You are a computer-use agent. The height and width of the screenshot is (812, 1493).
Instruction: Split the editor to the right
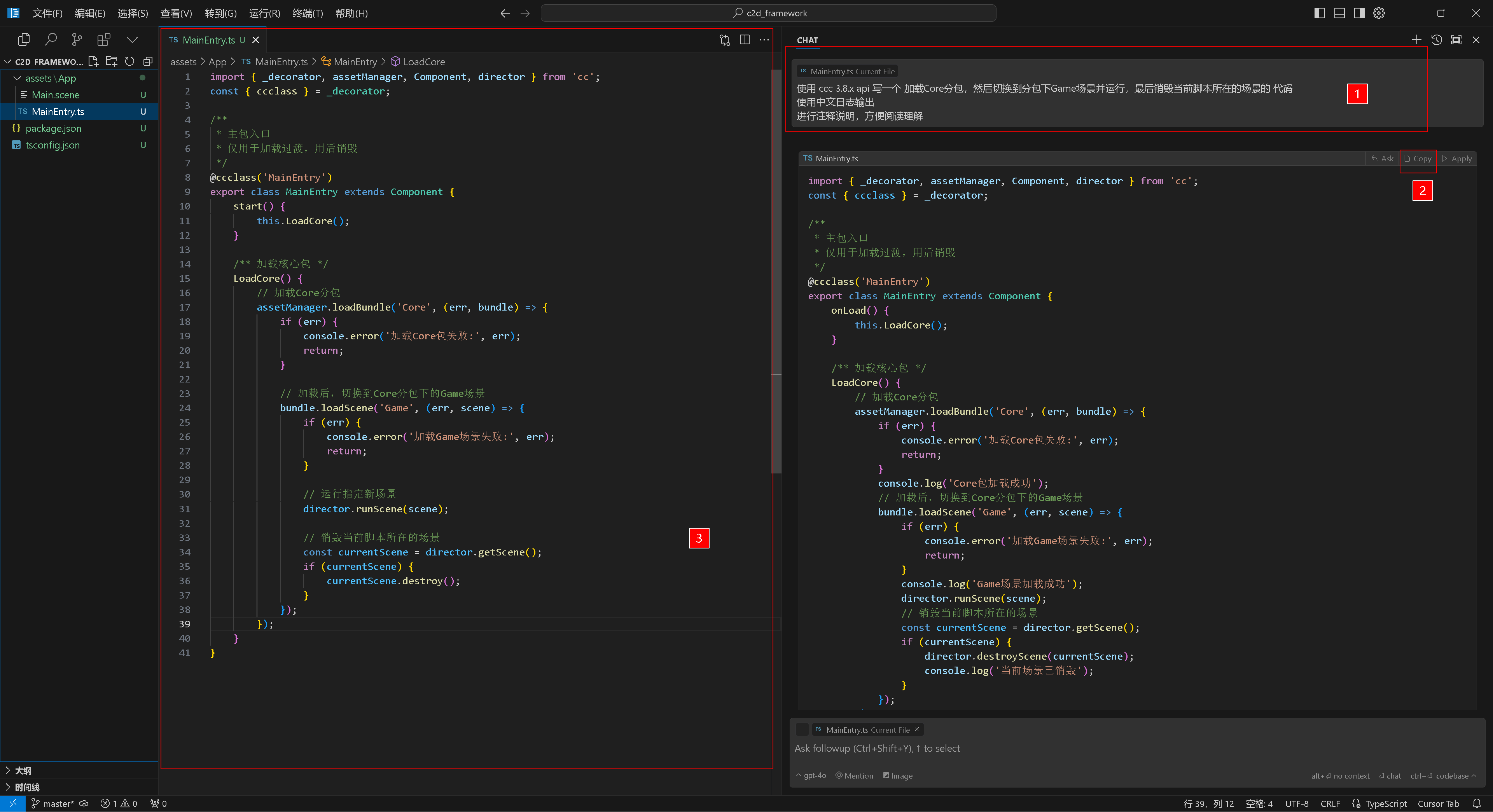coord(745,39)
